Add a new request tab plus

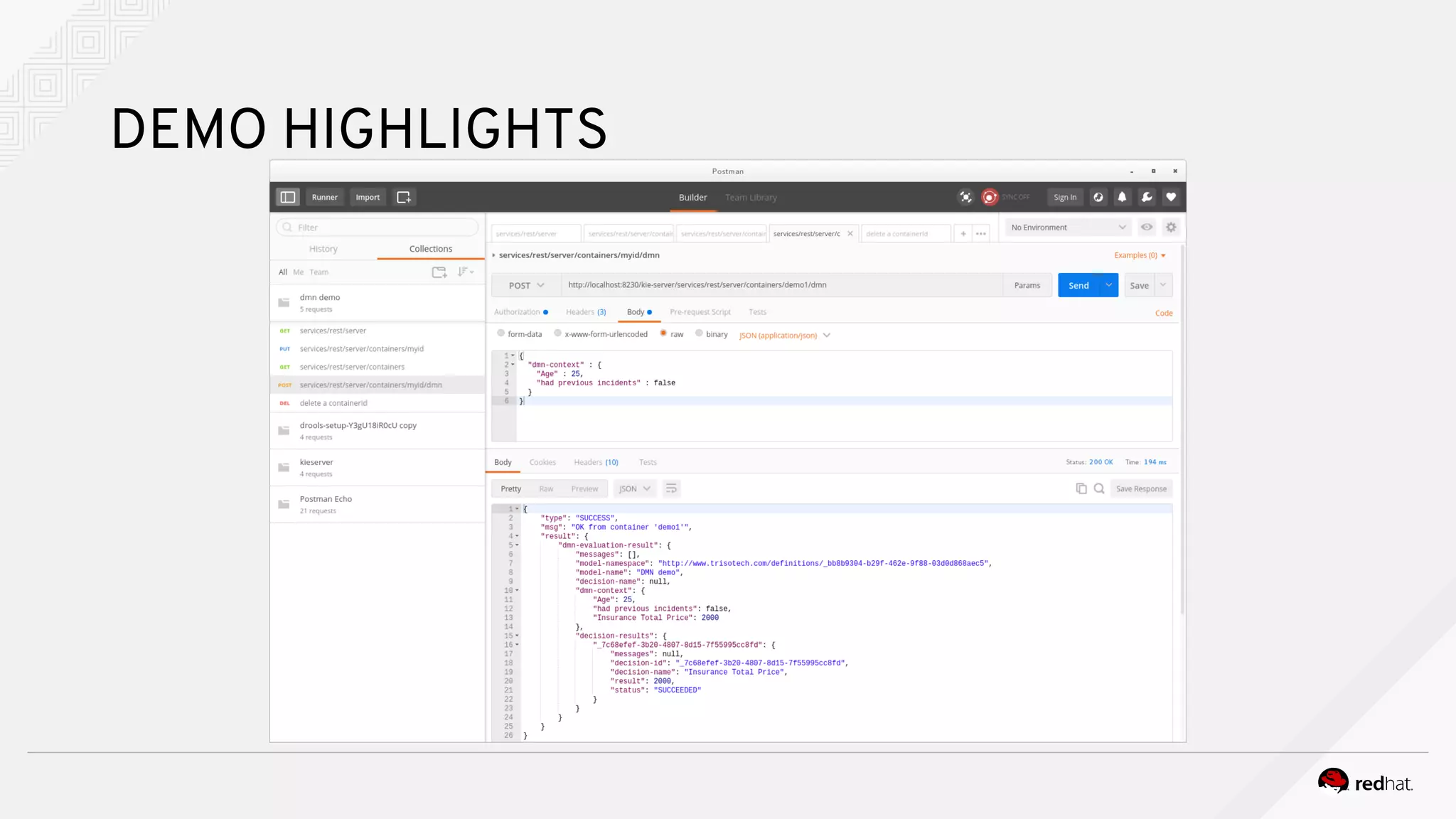point(963,234)
